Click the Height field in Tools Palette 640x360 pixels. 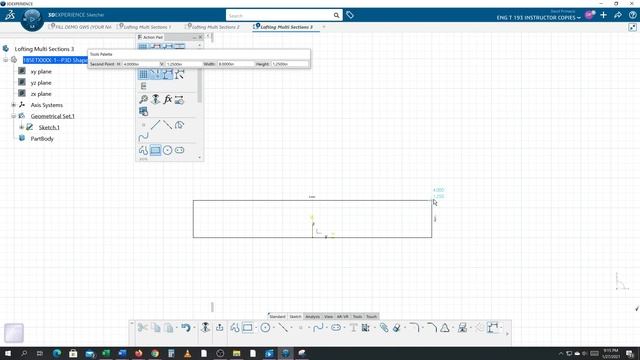click(x=290, y=64)
